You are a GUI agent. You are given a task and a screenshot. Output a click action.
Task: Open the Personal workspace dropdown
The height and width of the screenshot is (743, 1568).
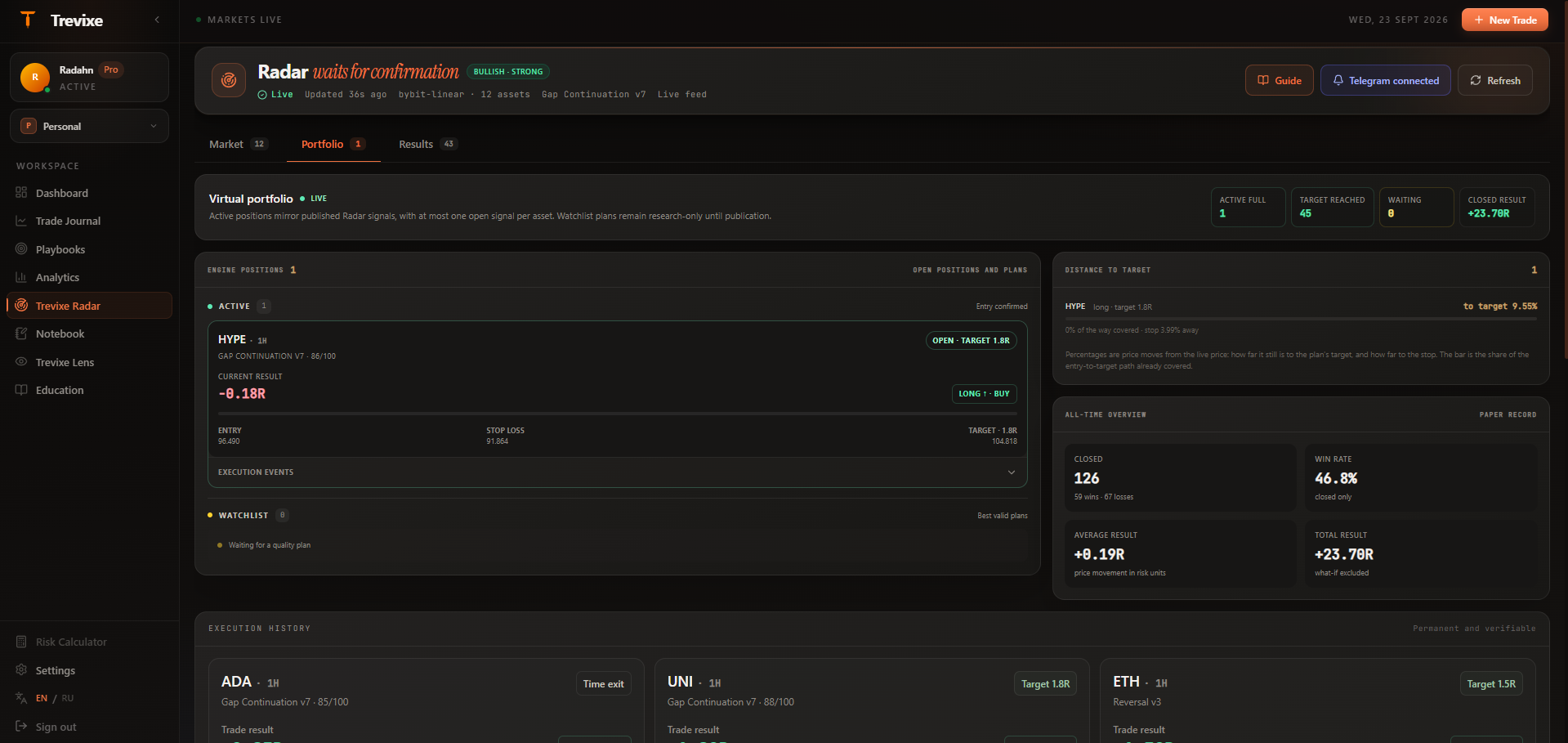coord(90,126)
